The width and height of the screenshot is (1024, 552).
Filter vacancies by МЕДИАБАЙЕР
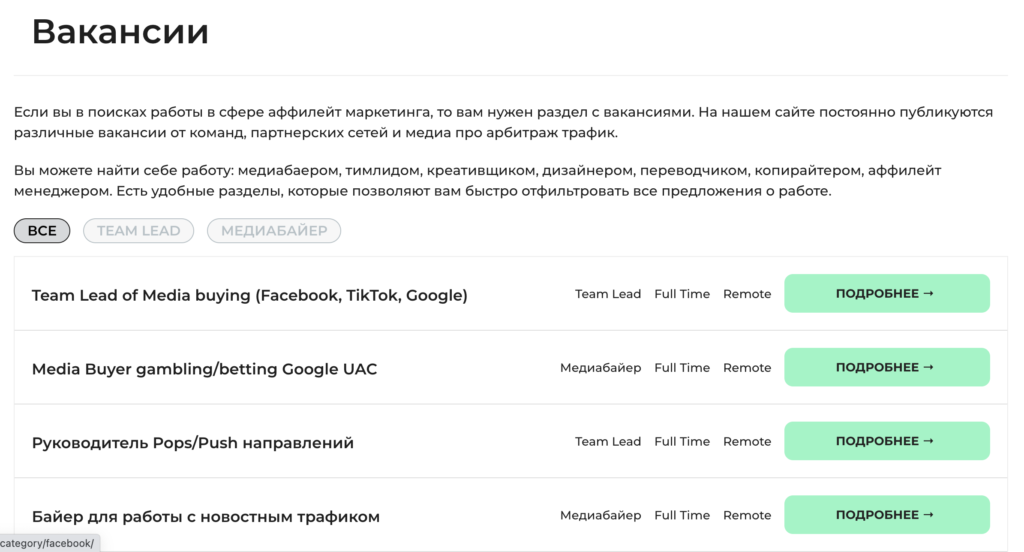pyautogui.click(x=274, y=231)
